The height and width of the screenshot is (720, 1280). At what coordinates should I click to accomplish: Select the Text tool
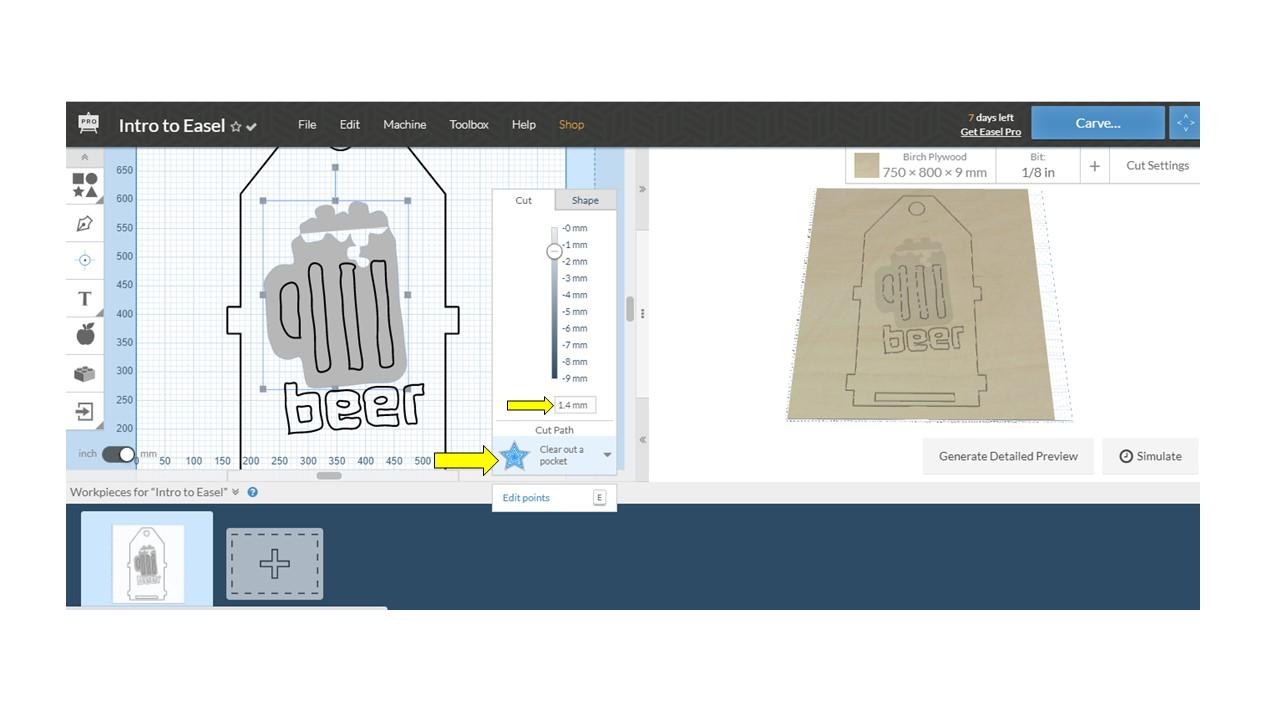click(x=85, y=298)
